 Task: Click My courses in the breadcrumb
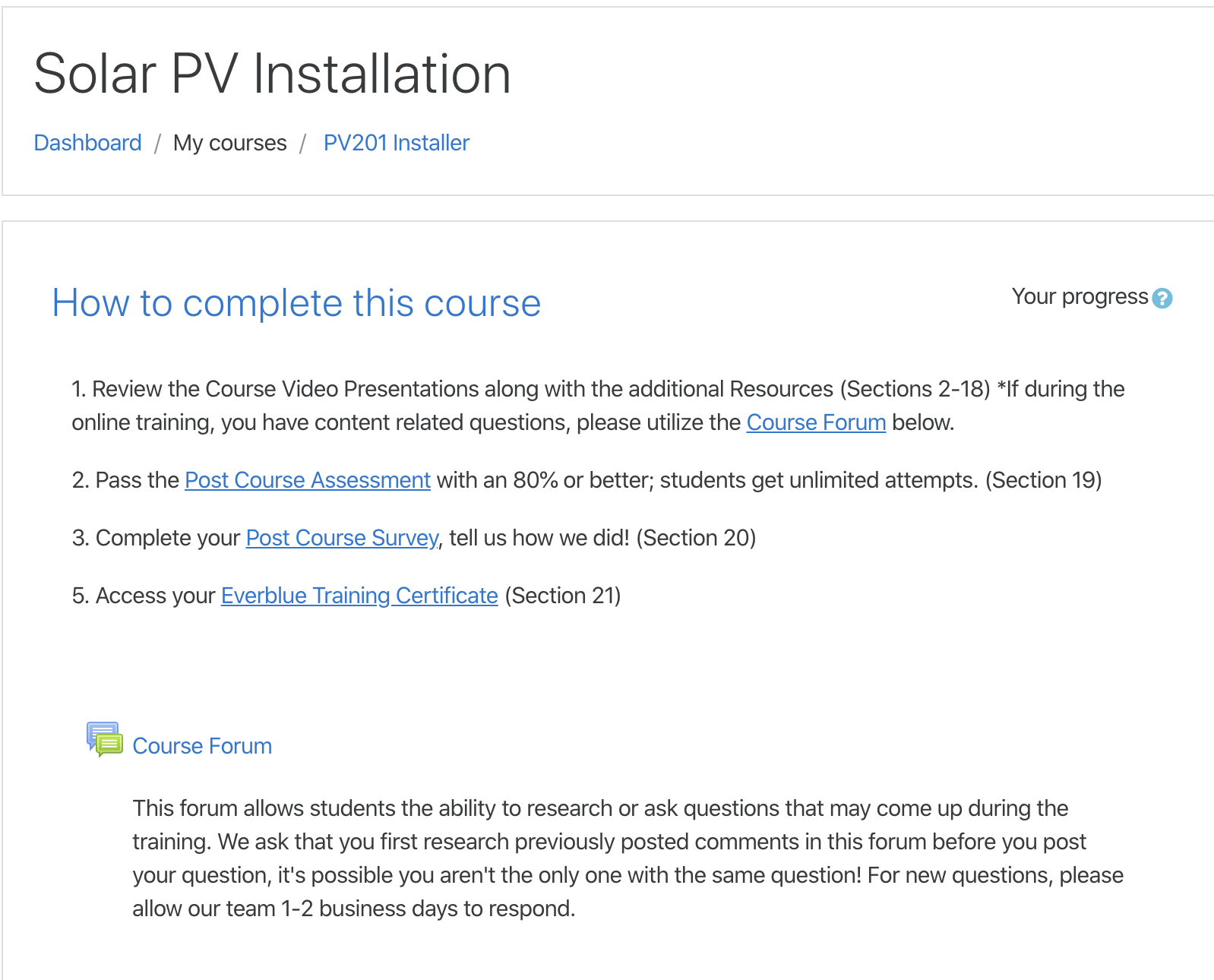[229, 142]
